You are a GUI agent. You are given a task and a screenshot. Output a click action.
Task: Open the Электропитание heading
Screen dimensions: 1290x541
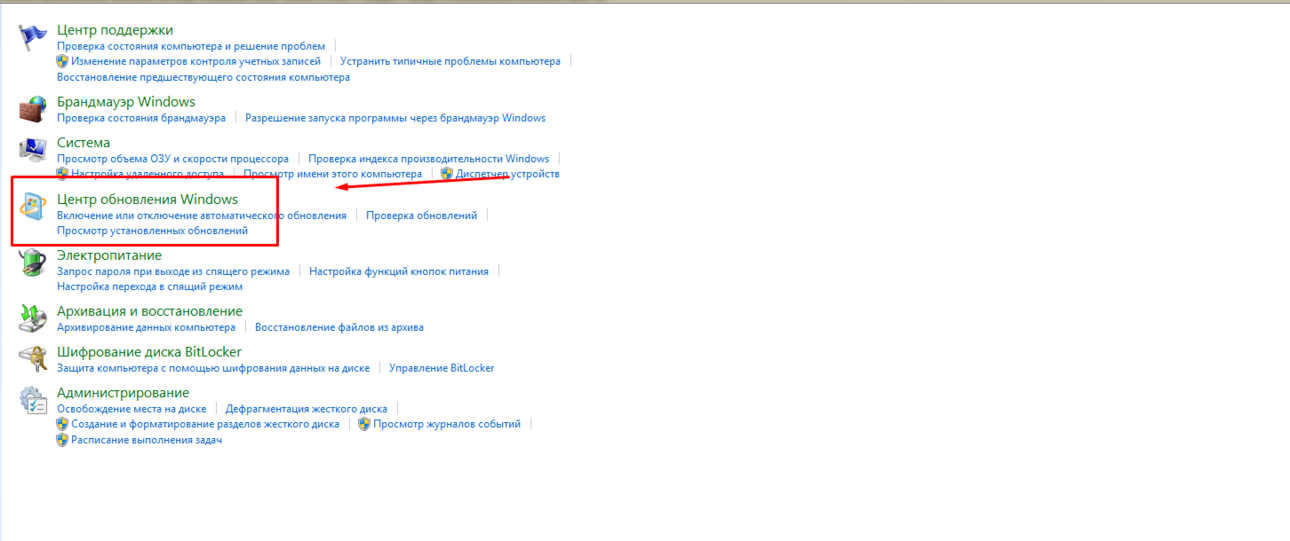[x=109, y=256]
